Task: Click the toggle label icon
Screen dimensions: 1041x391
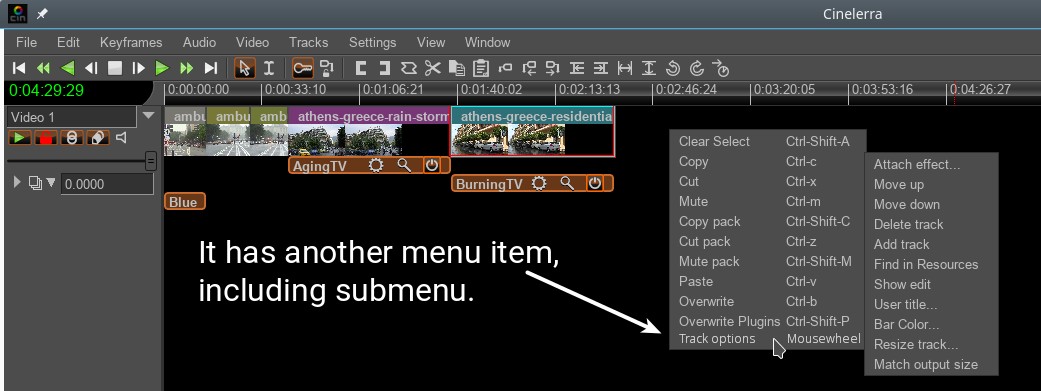Action: coord(505,68)
